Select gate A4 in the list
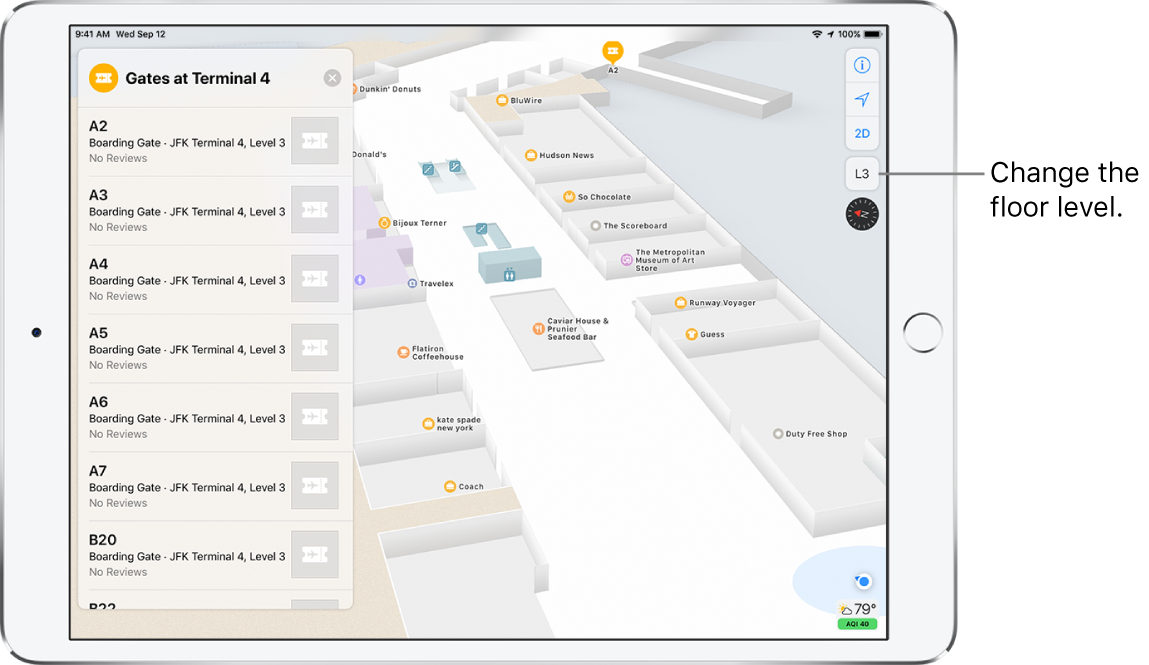Image resolution: width=1149 pixels, height=665 pixels. point(215,279)
